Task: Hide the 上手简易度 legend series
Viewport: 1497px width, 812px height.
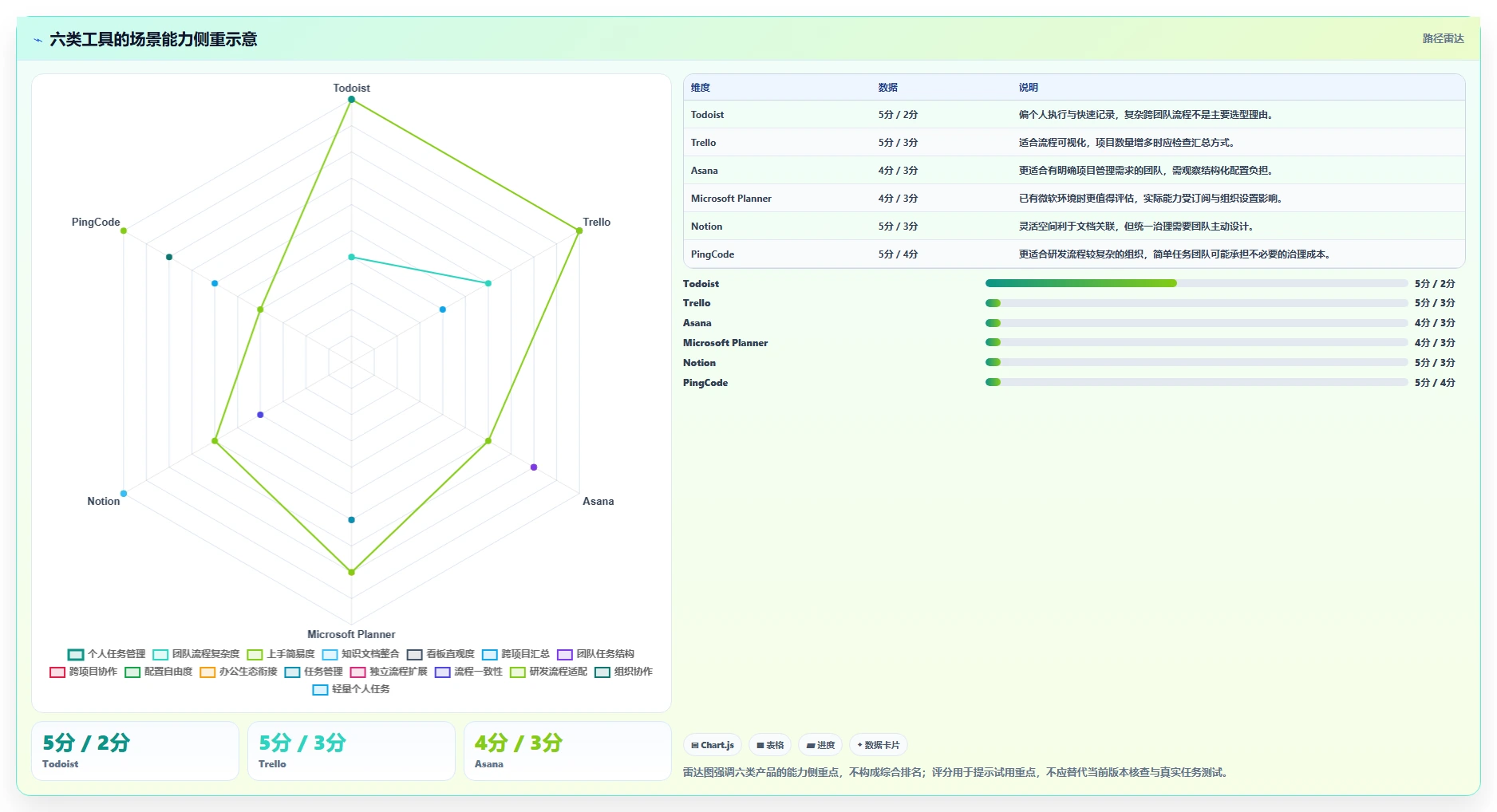Action: [281, 654]
